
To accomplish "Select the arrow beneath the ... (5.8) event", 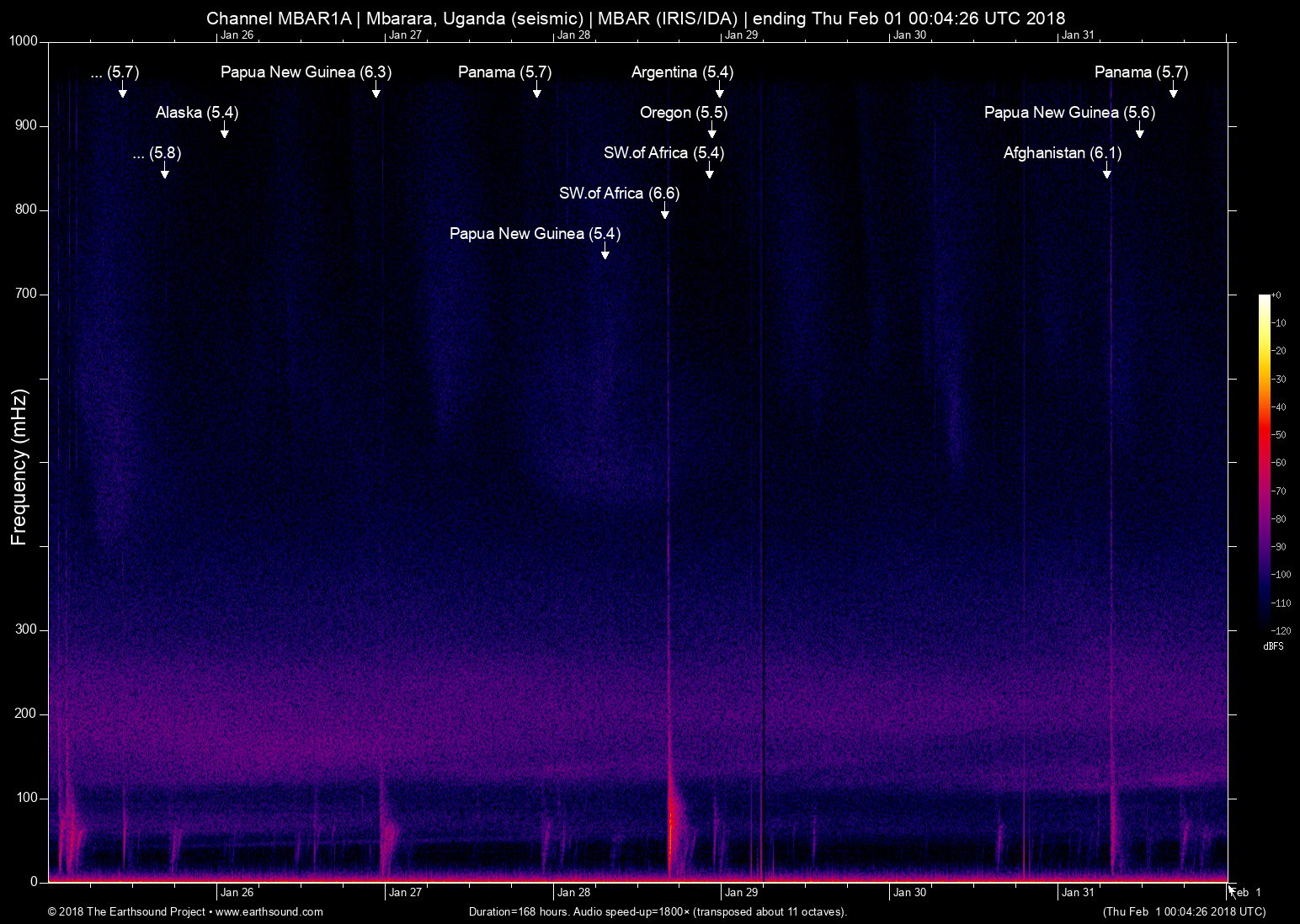I will (x=164, y=171).
